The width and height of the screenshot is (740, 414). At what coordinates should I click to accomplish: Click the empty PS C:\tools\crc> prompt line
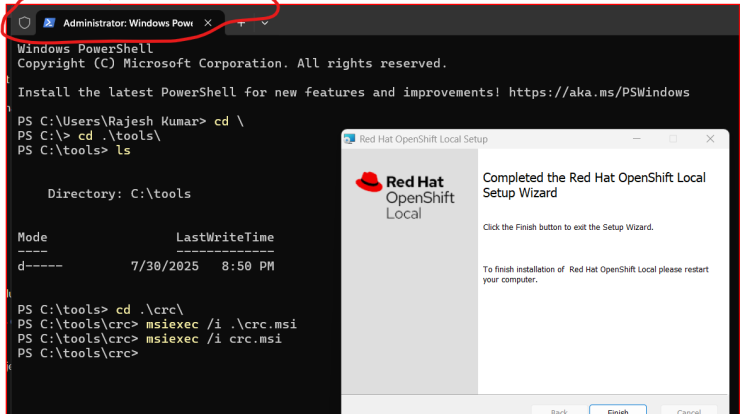tap(78, 354)
